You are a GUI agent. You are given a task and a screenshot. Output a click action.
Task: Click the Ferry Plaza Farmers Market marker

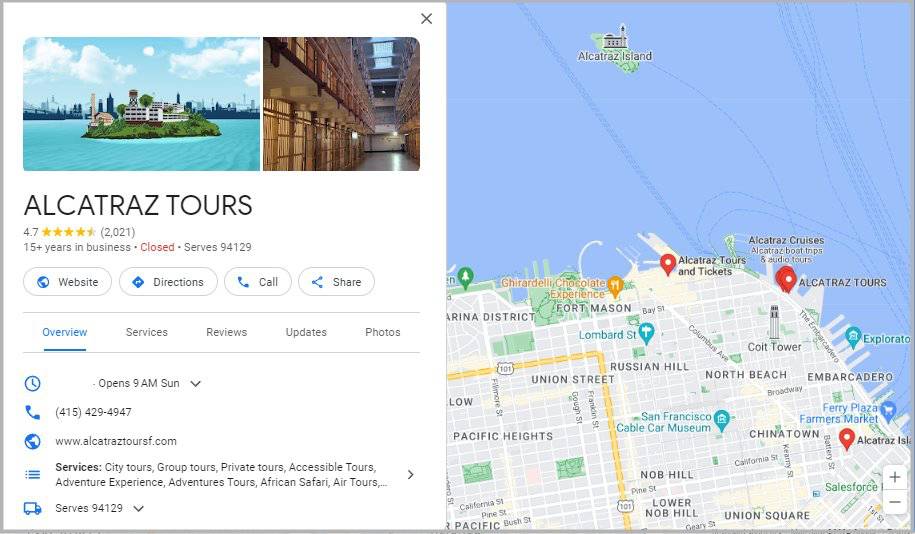click(x=888, y=411)
